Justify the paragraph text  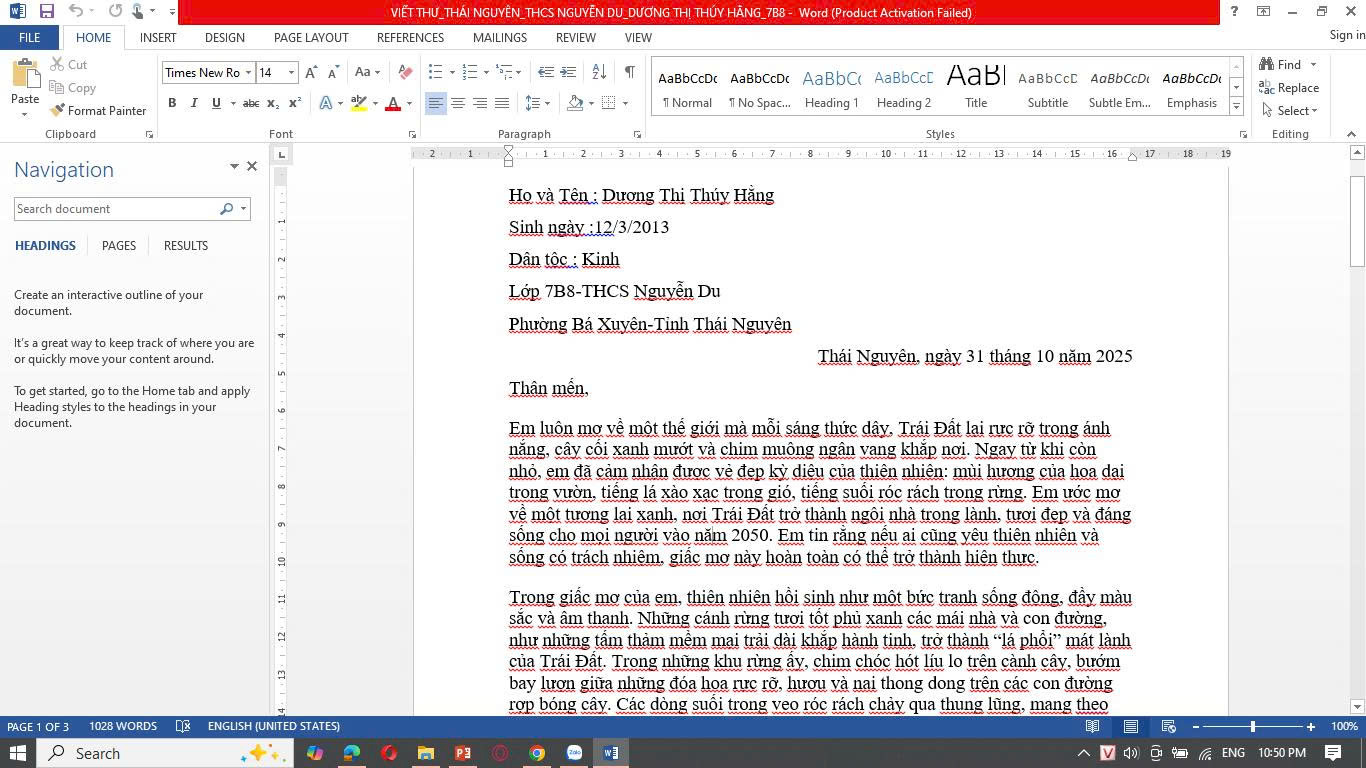click(x=502, y=103)
